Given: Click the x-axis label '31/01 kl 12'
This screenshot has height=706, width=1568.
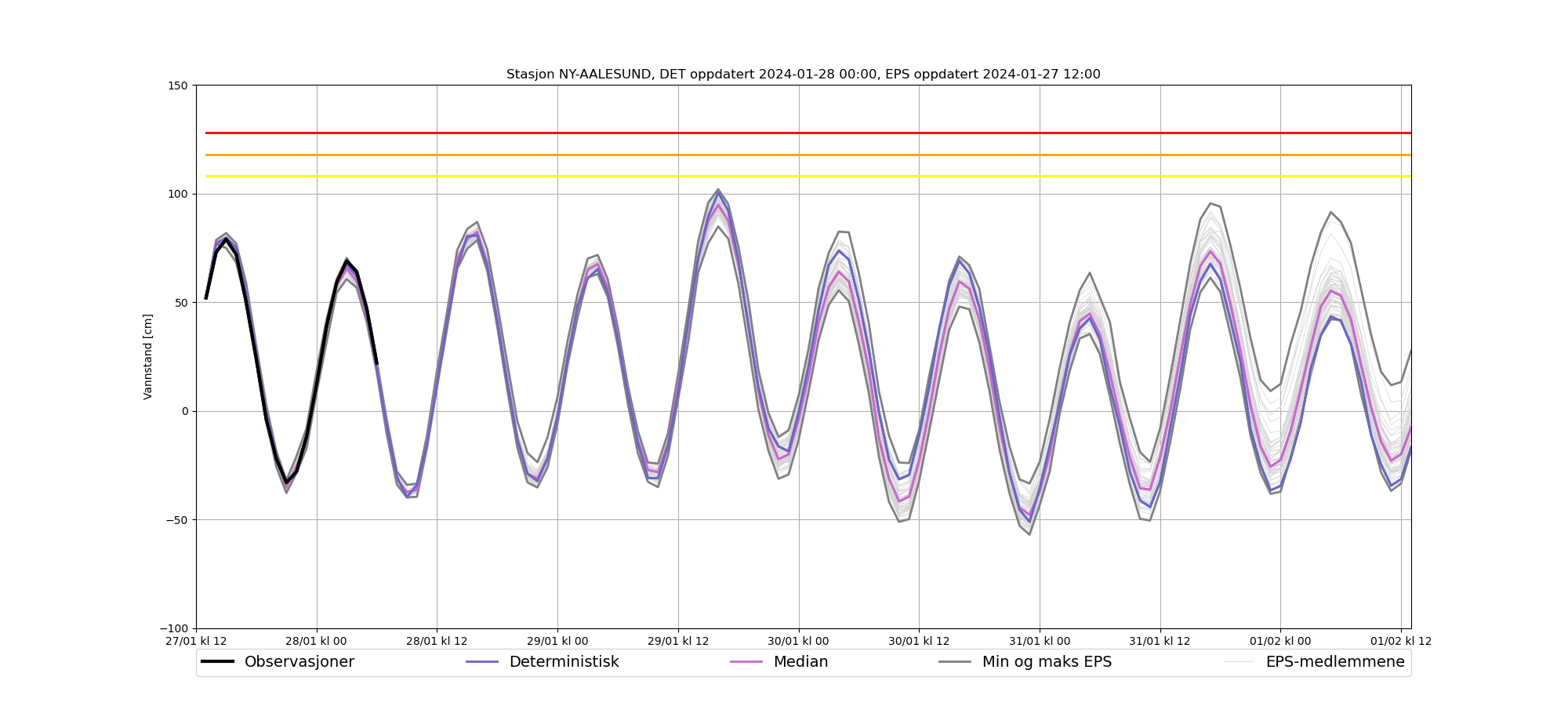Looking at the screenshot, I should (x=1160, y=641).
